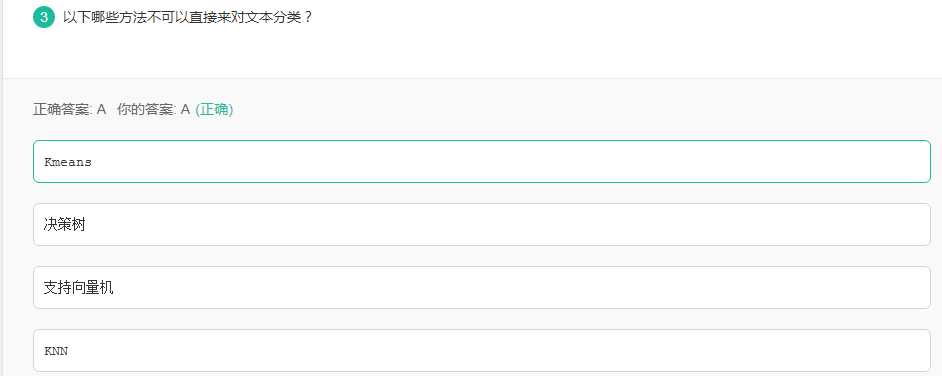Select the highlighted Kmeans answer option
Viewport: 942px width, 376px height.
coord(482,162)
